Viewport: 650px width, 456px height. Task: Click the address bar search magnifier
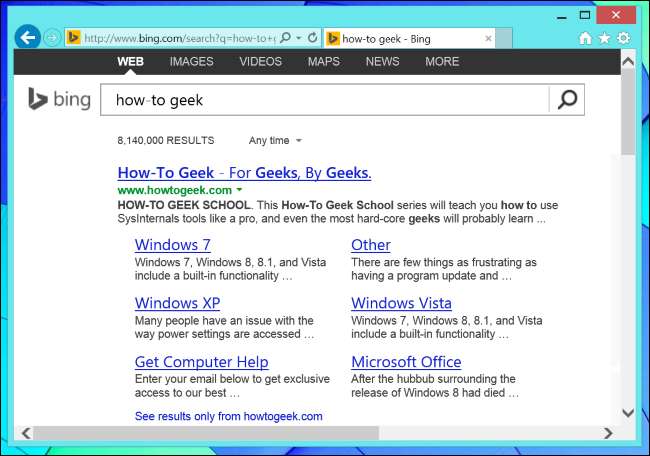pos(286,38)
